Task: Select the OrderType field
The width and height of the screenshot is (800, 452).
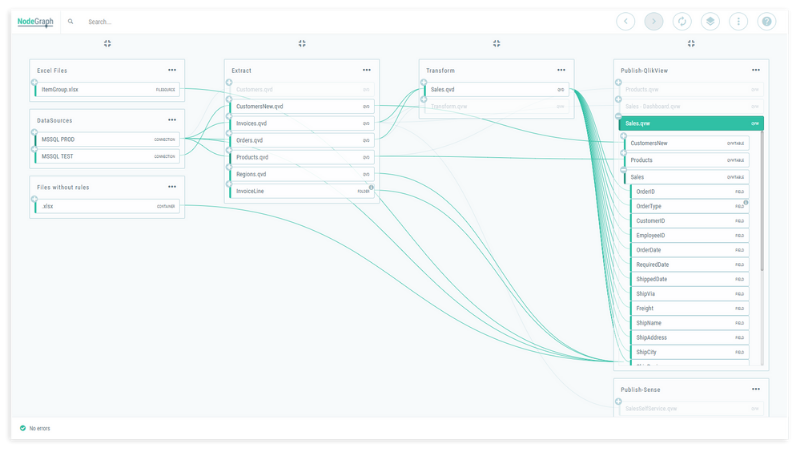Action: (x=690, y=206)
